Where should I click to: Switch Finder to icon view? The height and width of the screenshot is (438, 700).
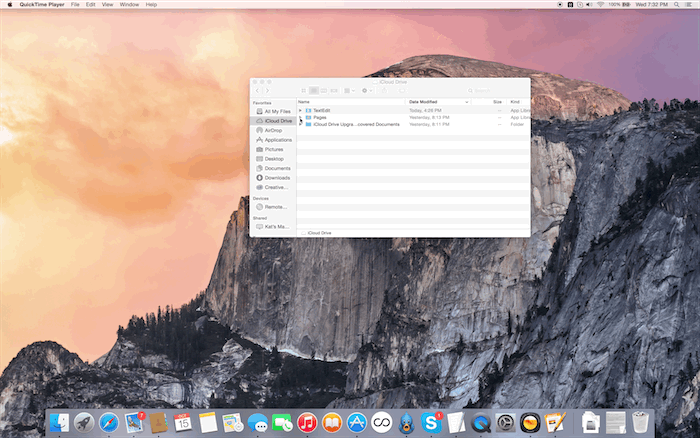(x=303, y=91)
